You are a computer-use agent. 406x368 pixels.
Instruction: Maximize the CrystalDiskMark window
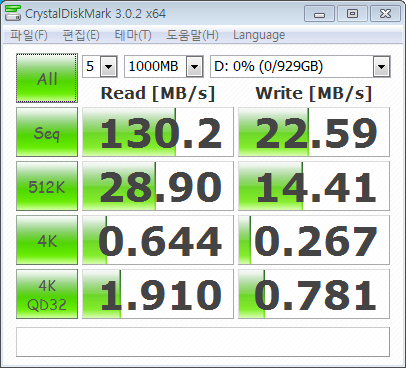[x=352, y=14]
